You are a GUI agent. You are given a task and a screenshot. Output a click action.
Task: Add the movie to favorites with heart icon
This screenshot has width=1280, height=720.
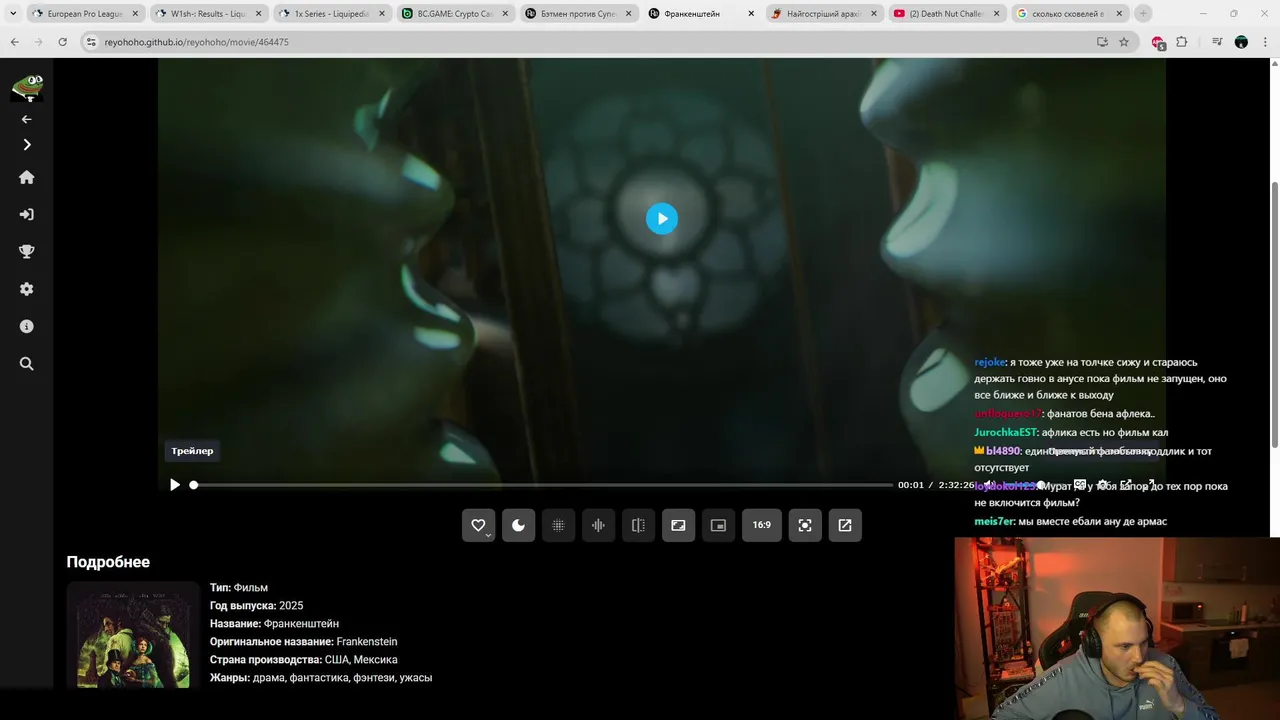click(478, 525)
